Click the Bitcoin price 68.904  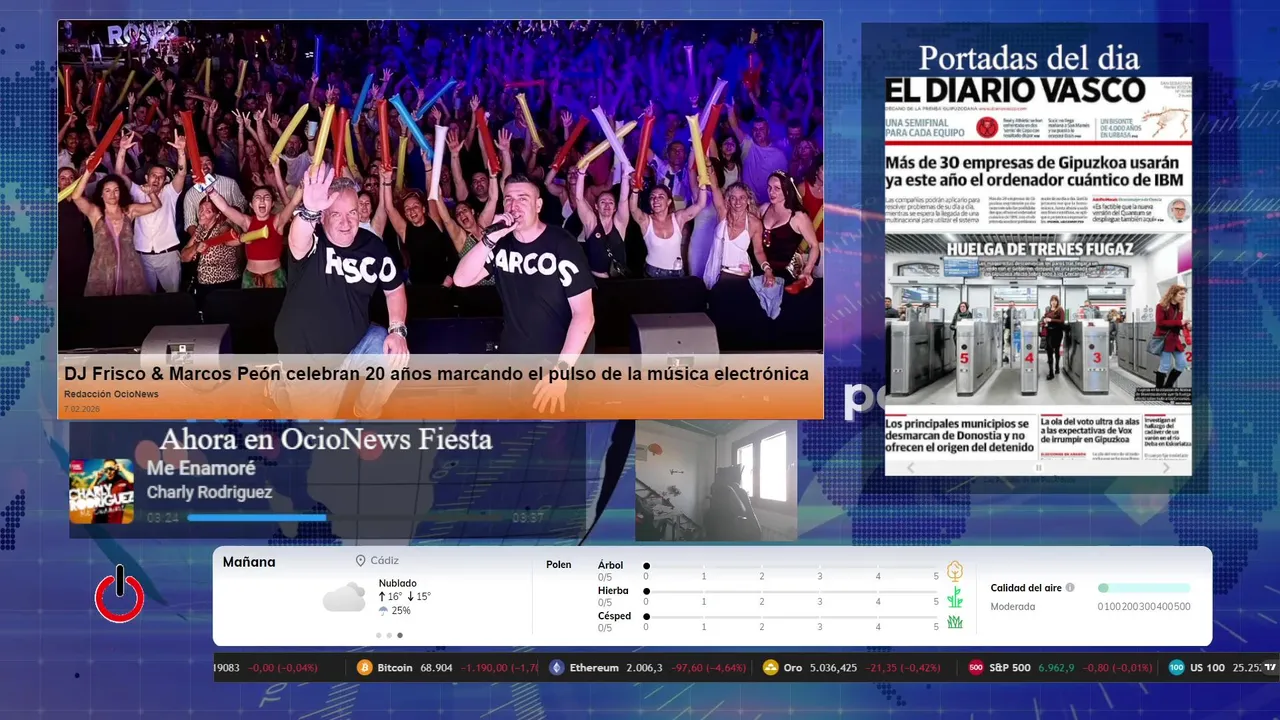click(x=436, y=667)
